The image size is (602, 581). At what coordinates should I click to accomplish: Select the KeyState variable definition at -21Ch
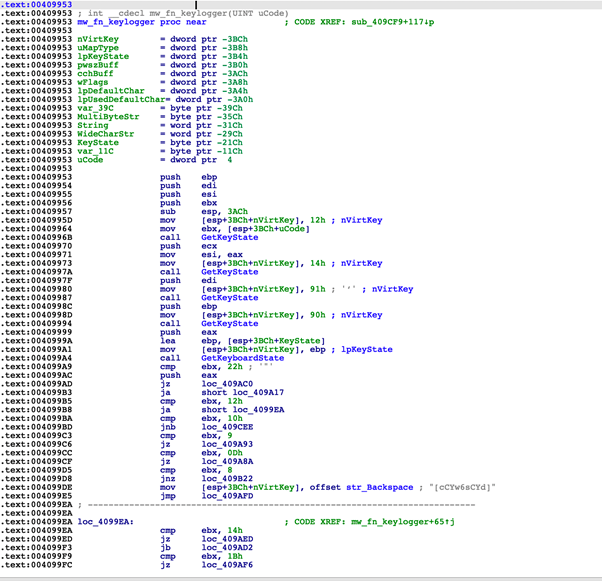tap(98, 142)
